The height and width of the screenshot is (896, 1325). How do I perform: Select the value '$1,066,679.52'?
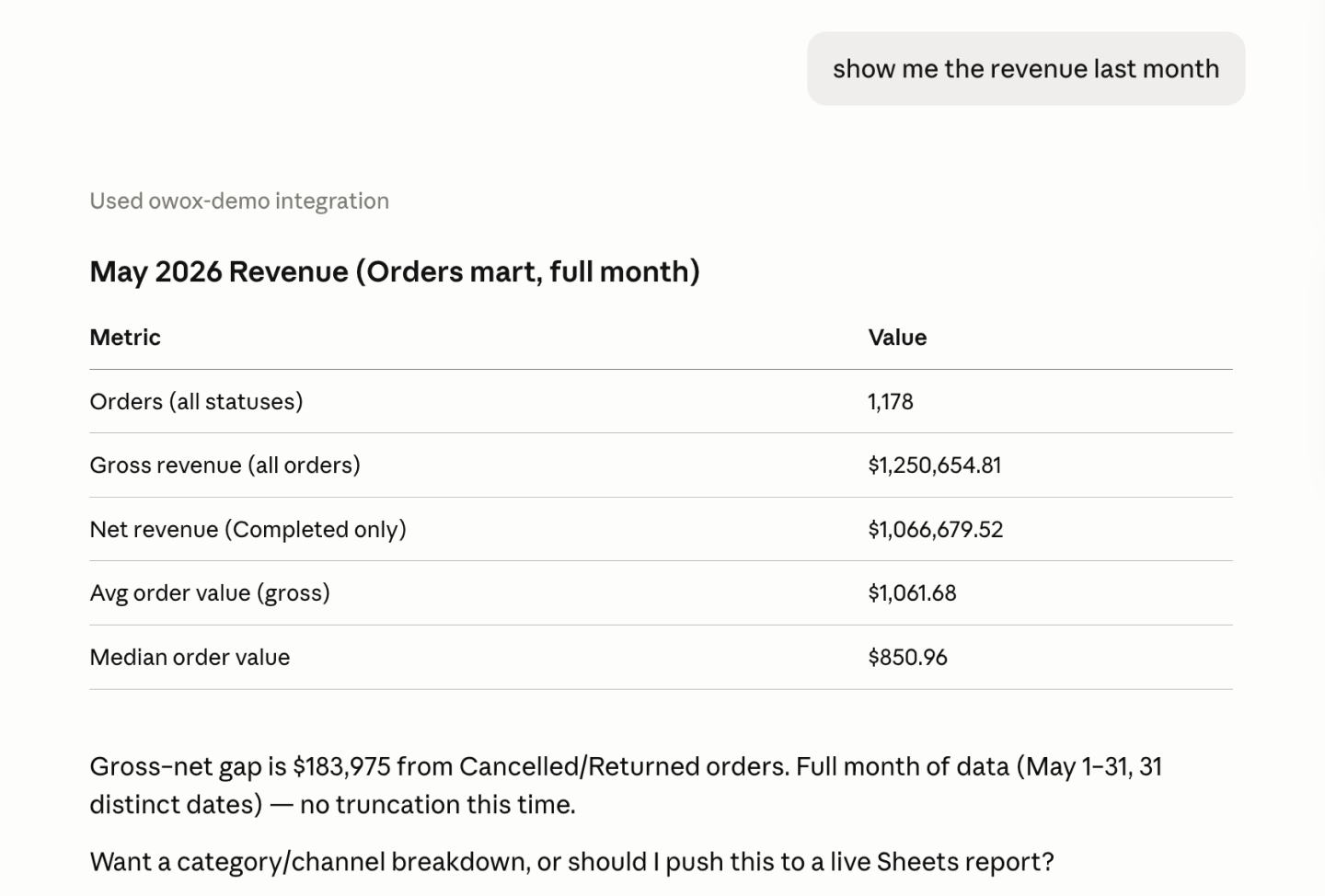point(936,530)
